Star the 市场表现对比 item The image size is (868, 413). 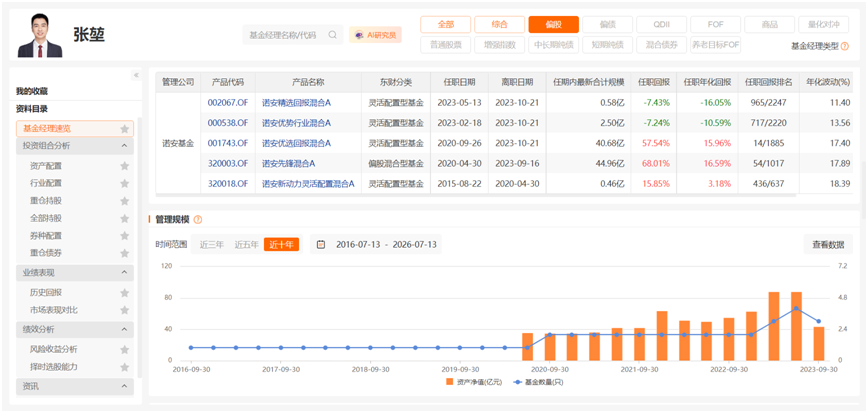pos(125,310)
